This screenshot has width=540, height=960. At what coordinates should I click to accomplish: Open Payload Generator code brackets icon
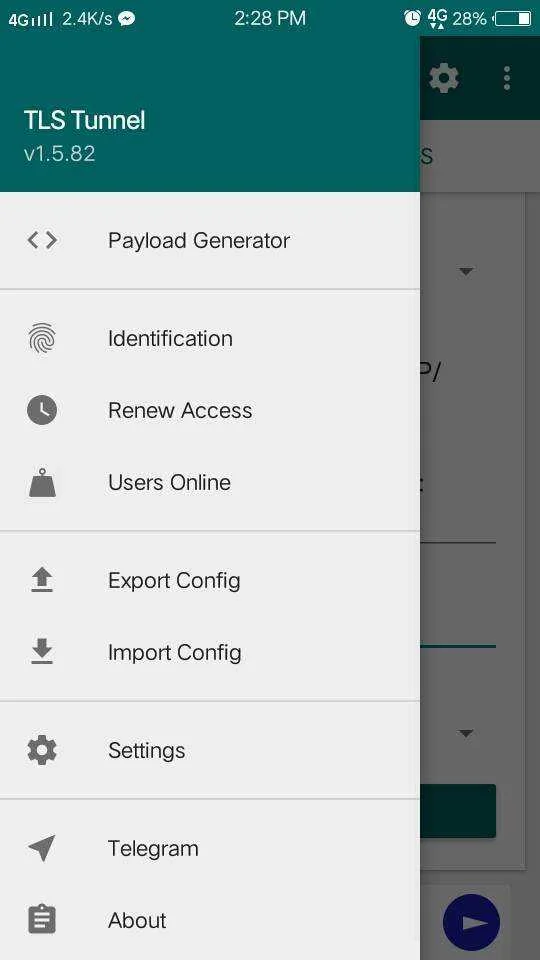coord(42,240)
